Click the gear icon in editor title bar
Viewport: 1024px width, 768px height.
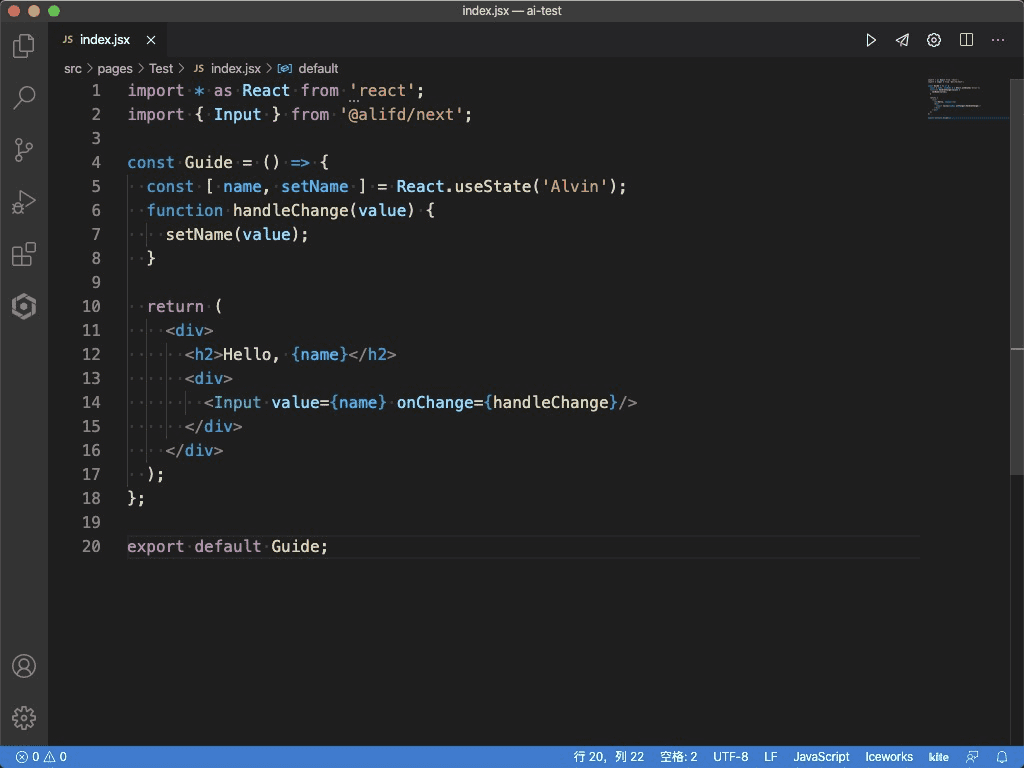(934, 40)
